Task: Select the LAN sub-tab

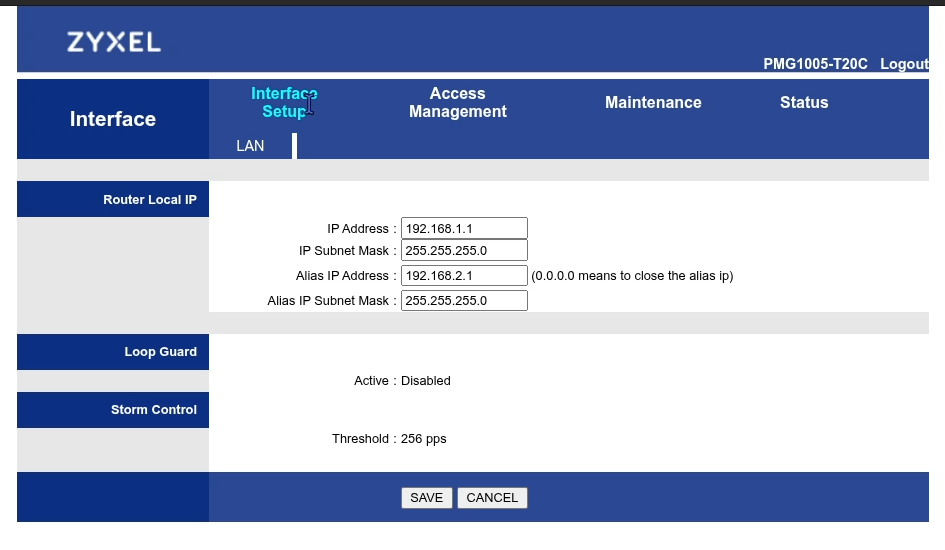Action: coord(250,146)
